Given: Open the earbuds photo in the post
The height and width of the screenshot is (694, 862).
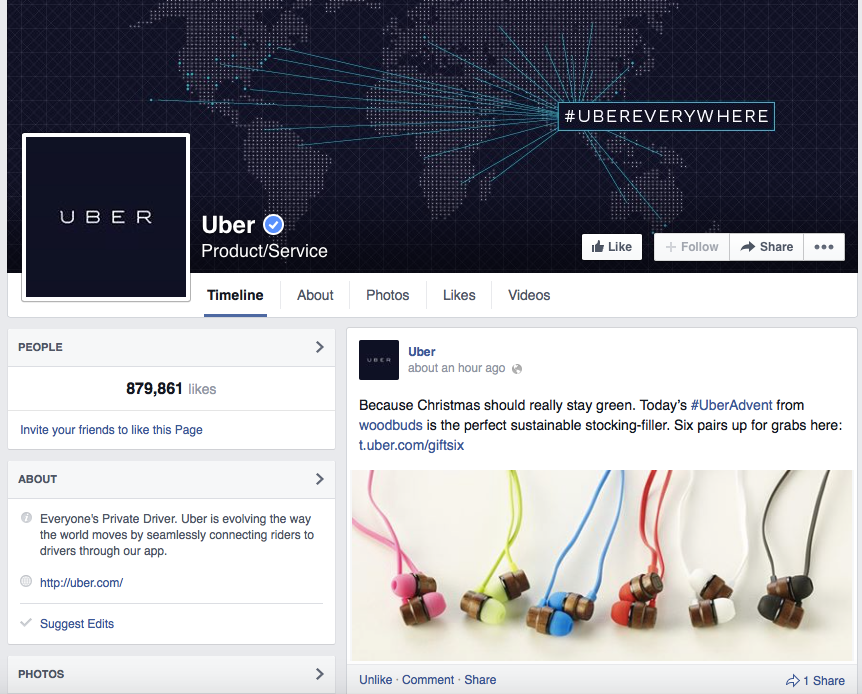Looking at the screenshot, I should pos(601,565).
